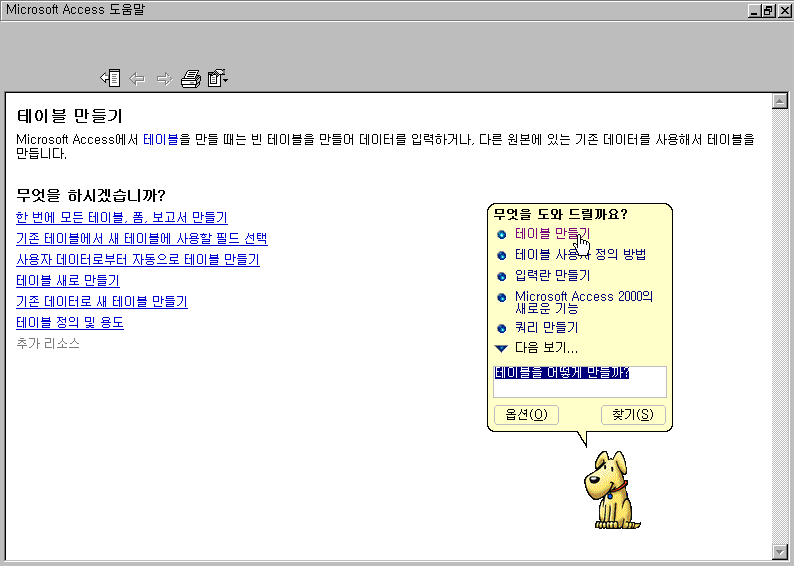Open the 테이블 정의 및 용도 link
Viewport: 794px width, 566px height.
coord(70,322)
